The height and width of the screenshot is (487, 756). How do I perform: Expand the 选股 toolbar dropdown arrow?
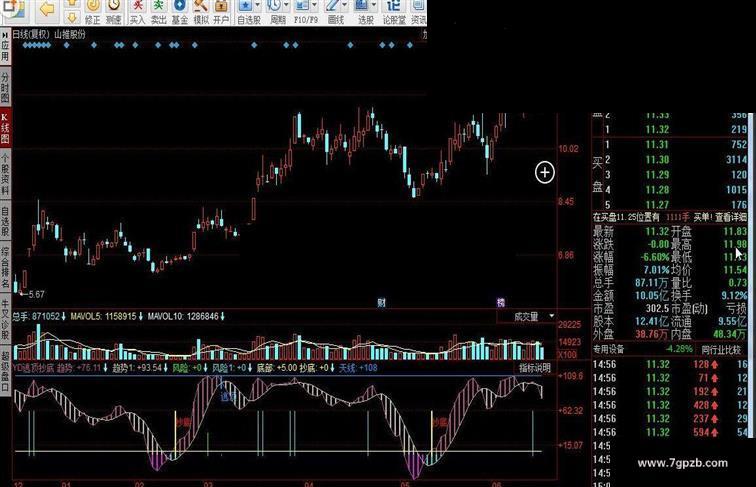[x=374, y=5]
